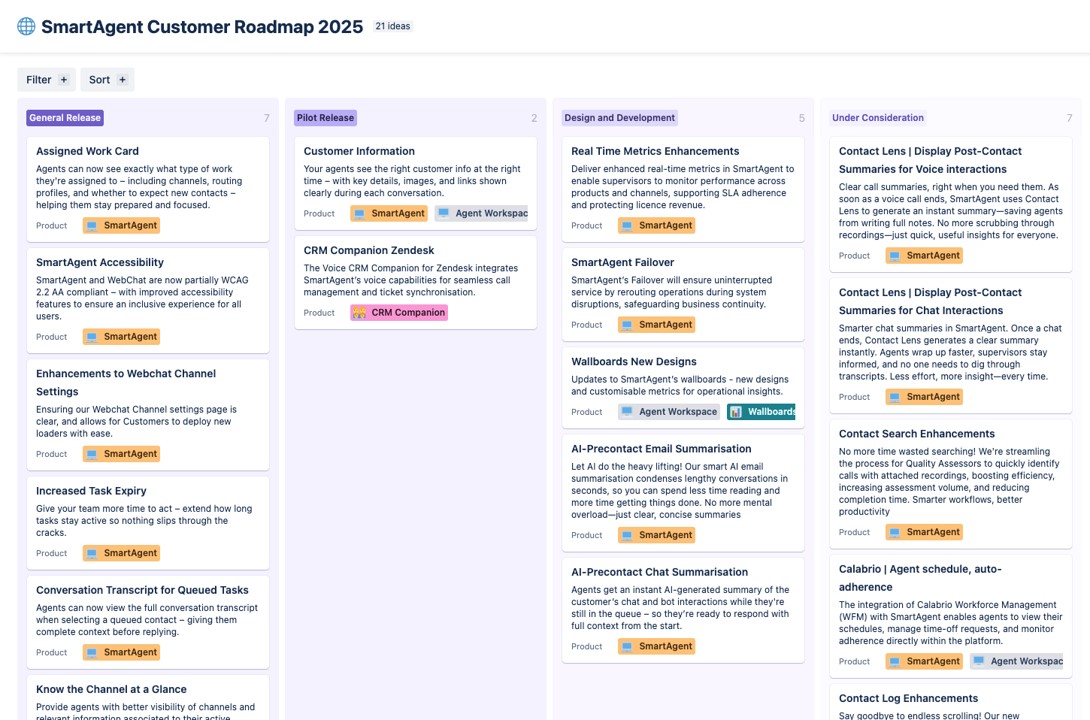Open the Increased Task Expiry card
The width and height of the screenshot is (1090, 720).
91,491
